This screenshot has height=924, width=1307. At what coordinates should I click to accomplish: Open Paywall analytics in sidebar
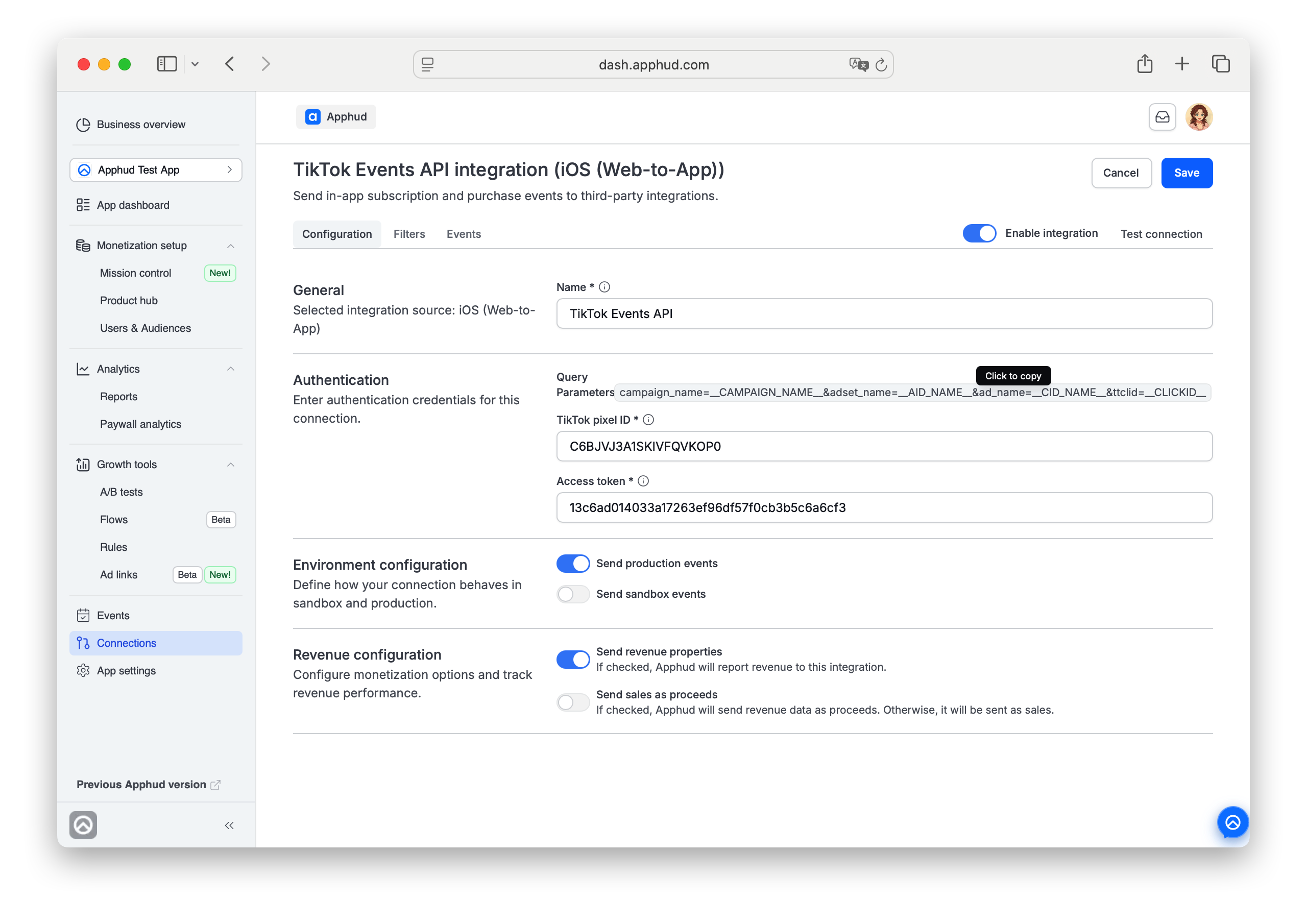pyautogui.click(x=140, y=424)
